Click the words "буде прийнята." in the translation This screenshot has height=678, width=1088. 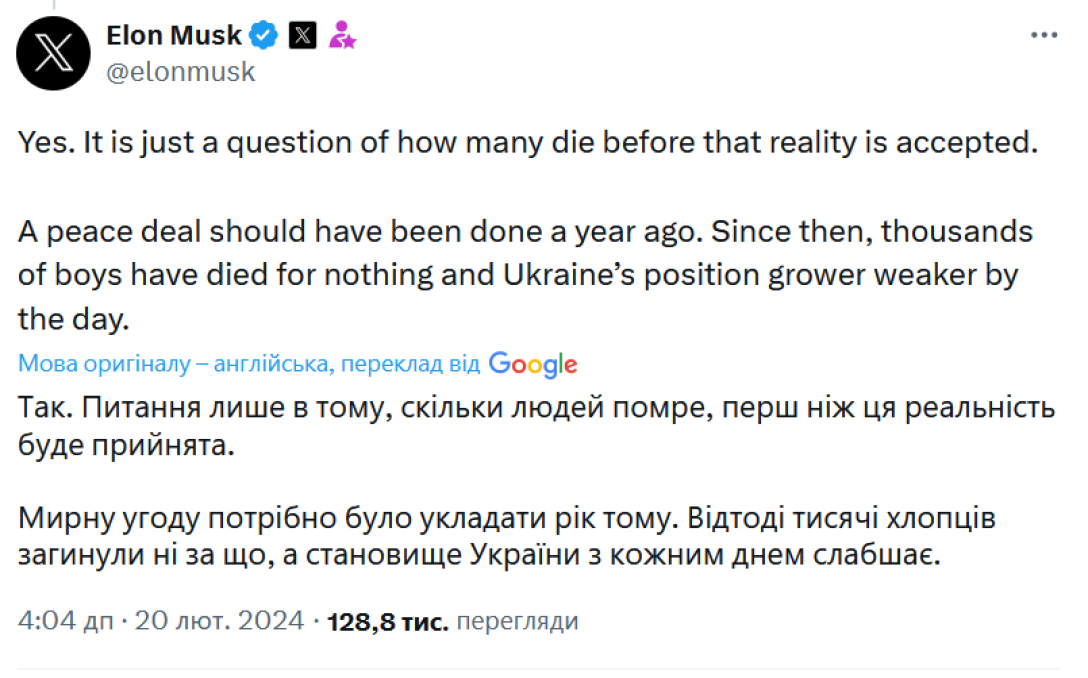[x=126, y=445]
